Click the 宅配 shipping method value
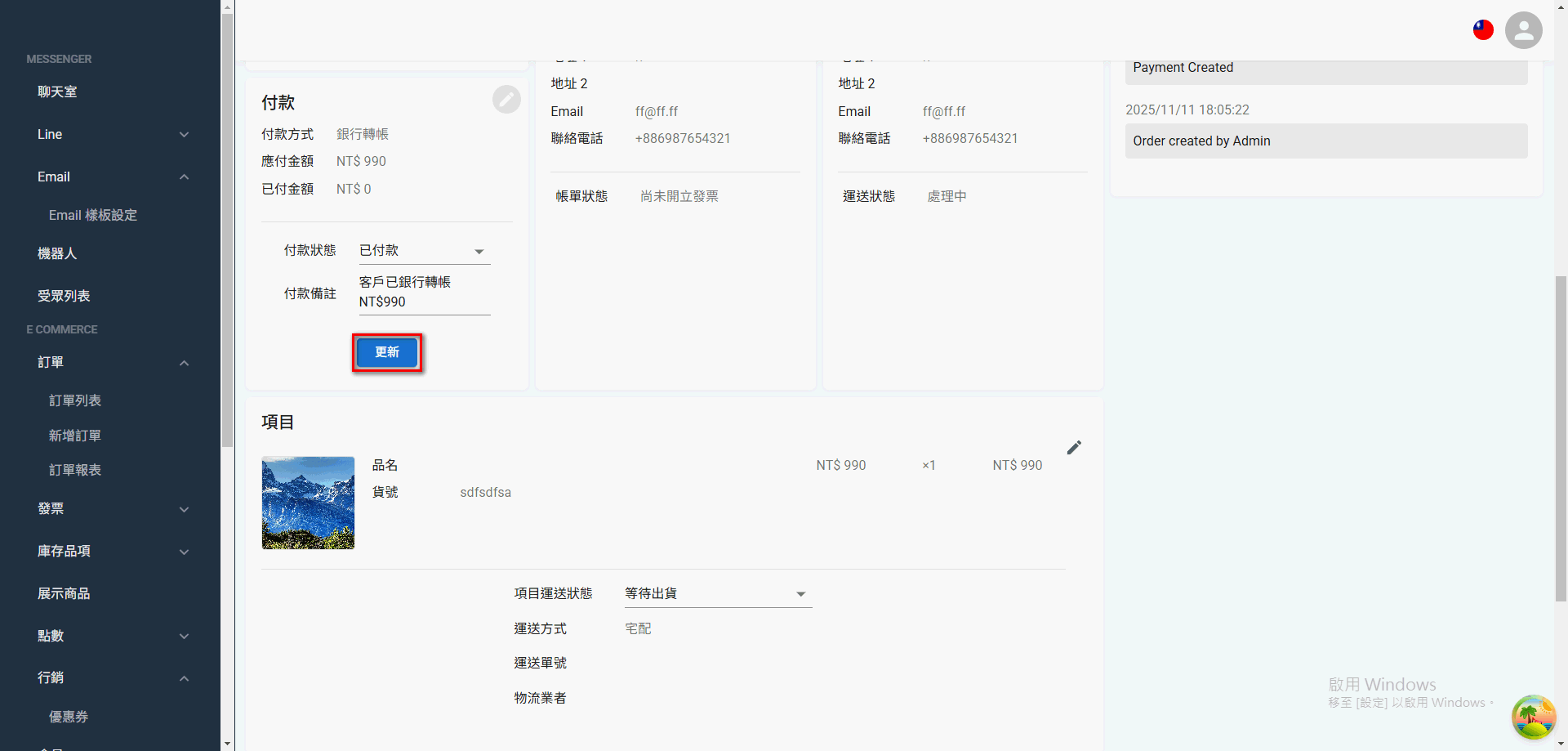1568x751 pixels. (x=638, y=628)
